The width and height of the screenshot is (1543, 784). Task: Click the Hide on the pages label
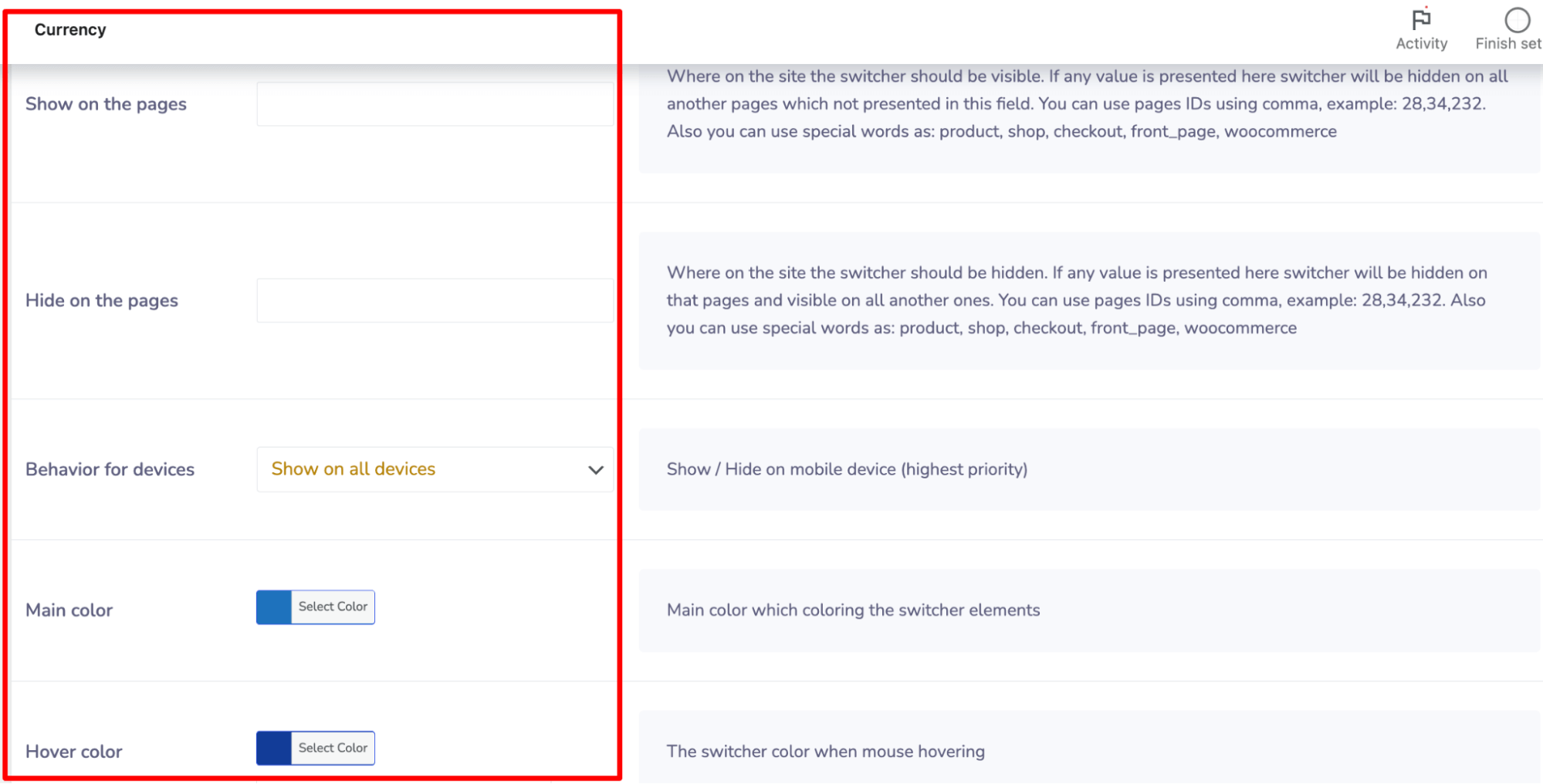click(x=102, y=300)
